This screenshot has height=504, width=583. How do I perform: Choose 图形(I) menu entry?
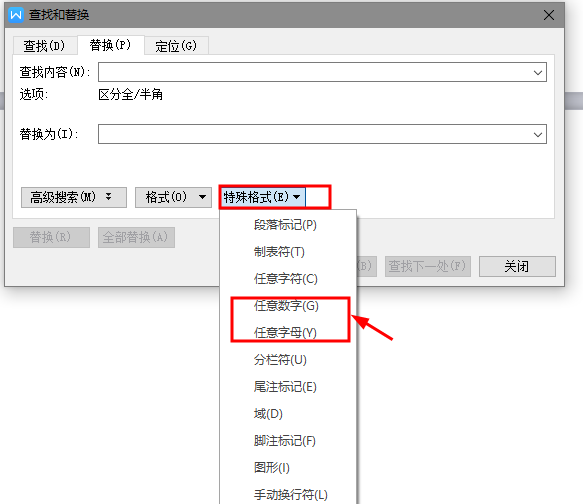point(272,468)
